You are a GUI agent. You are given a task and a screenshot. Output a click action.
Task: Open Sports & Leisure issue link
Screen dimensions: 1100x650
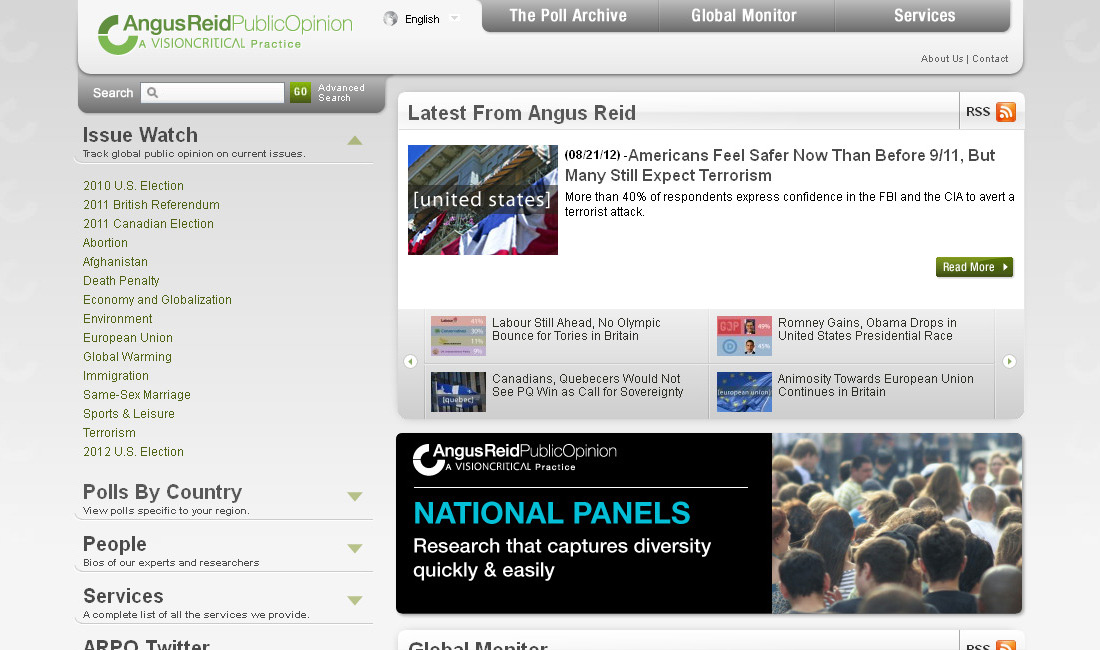click(128, 414)
